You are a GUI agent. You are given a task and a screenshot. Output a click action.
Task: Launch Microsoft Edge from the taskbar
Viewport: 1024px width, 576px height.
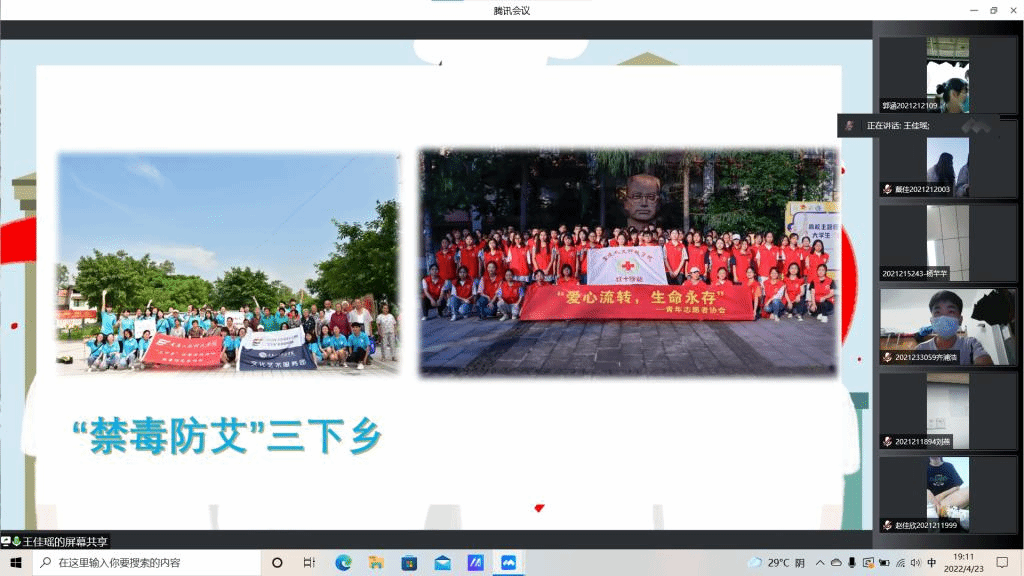click(x=343, y=563)
